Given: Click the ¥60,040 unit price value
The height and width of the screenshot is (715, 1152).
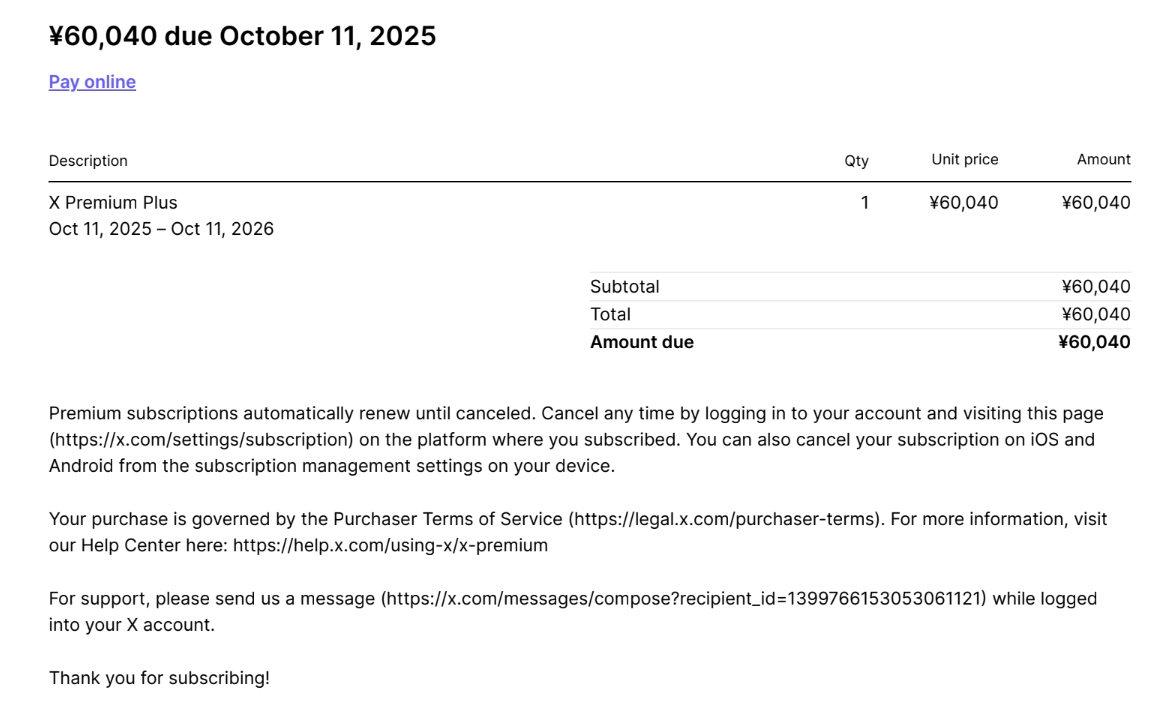Looking at the screenshot, I should 963,203.
